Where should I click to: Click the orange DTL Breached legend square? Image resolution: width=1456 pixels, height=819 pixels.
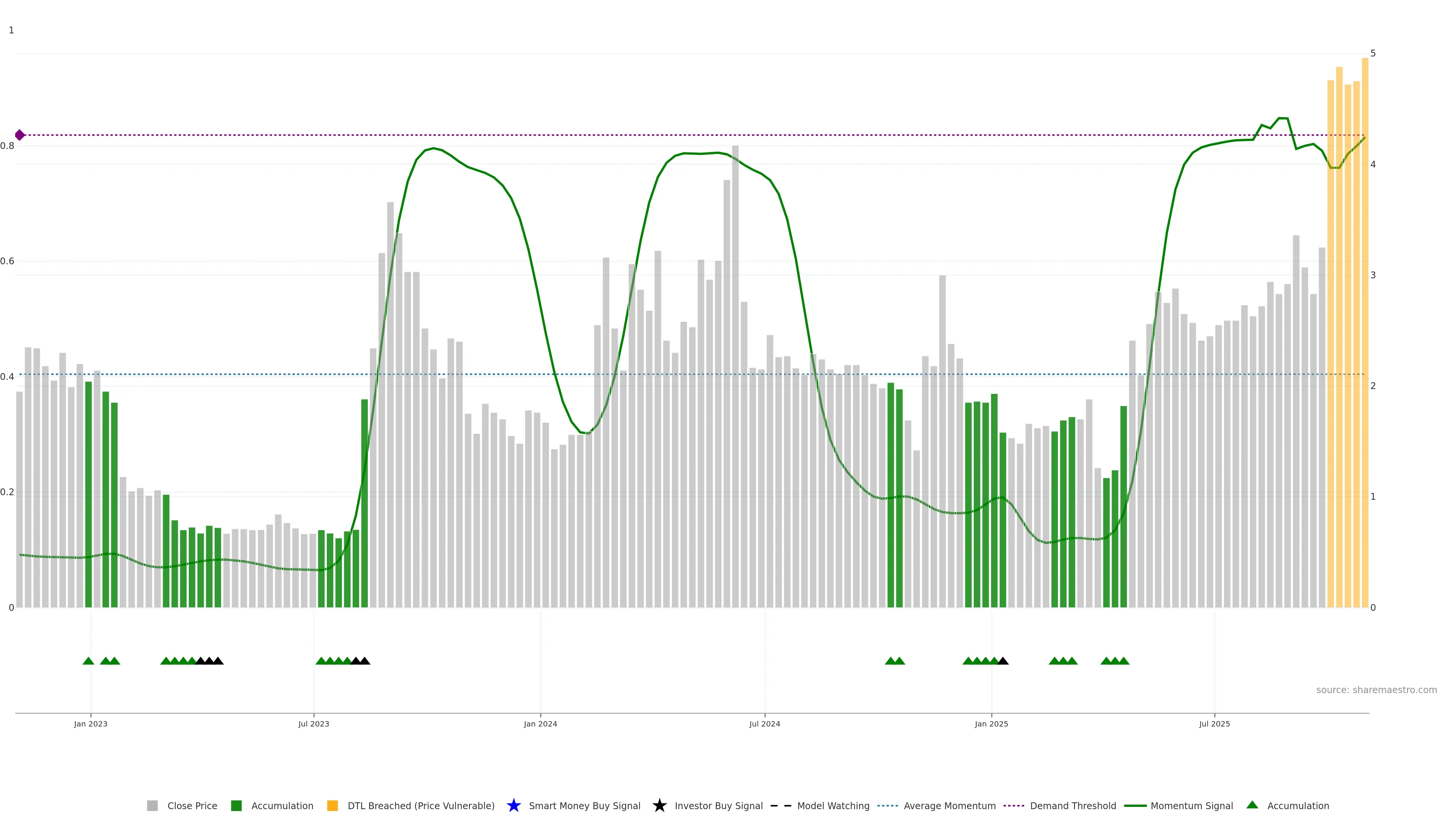pyautogui.click(x=333, y=805)
